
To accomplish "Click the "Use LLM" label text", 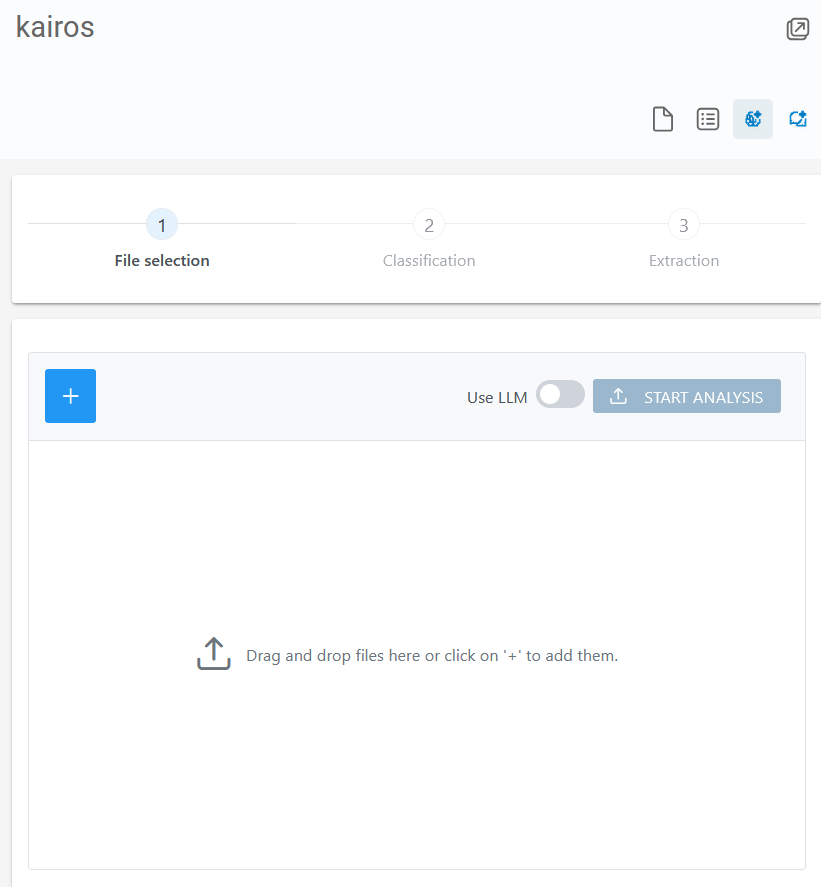I will (x=496, y=397).
